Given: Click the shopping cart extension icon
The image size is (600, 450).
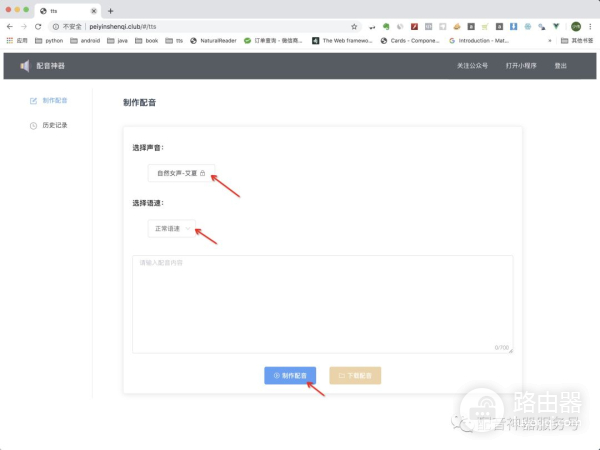Looking at the screenshot, I should (x=485, y=26).
